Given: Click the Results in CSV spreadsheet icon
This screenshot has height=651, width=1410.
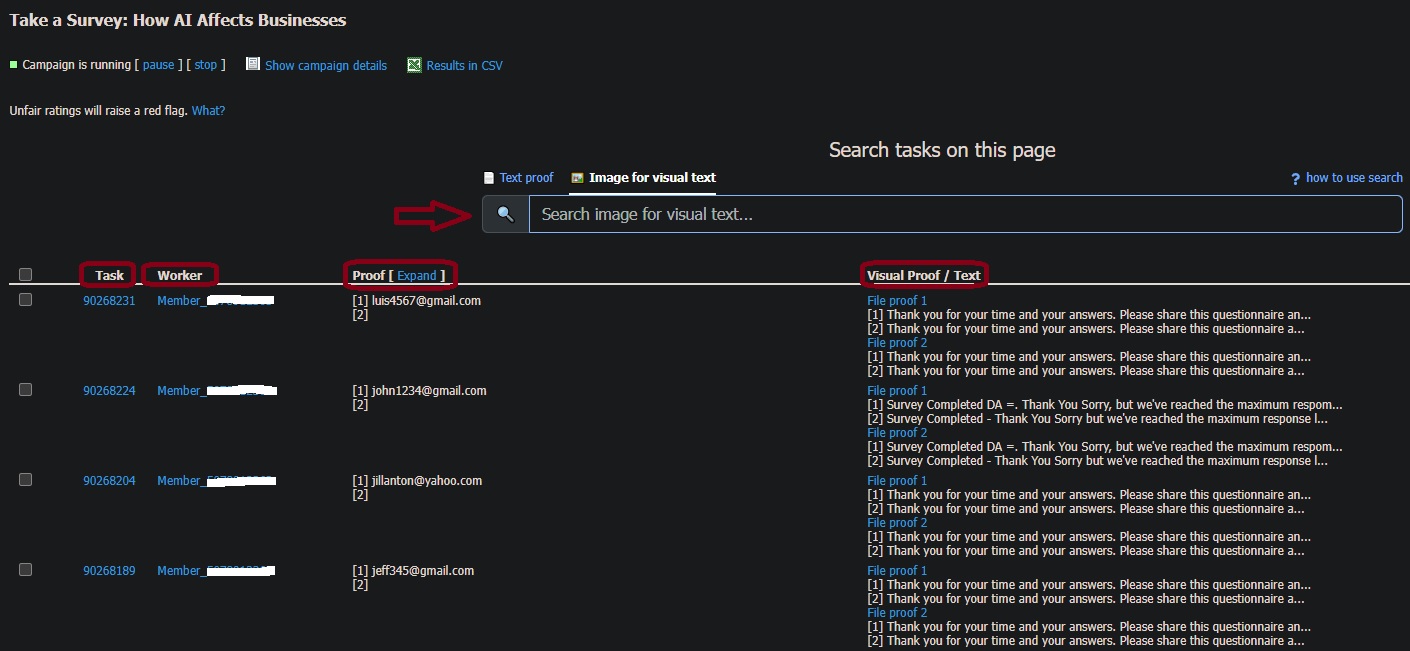Looking at the screenshot, I should (414, 65).
